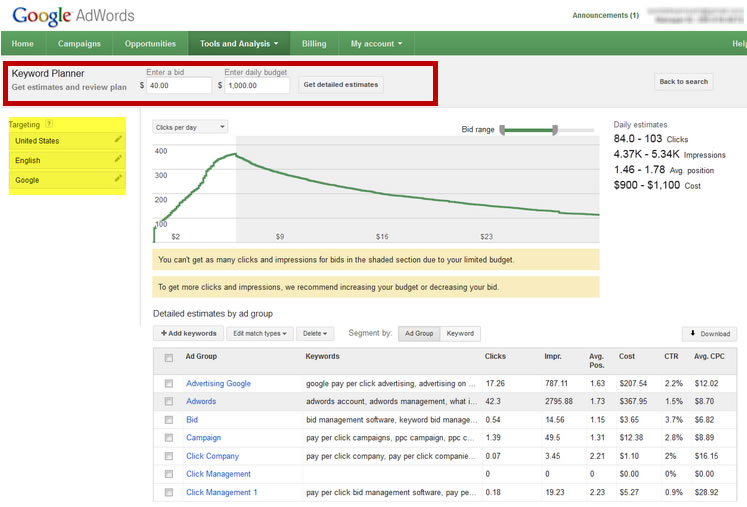Viewport: 747px width, 507px height.
Task: Click the Keywords column header
Action: (323, 356)
